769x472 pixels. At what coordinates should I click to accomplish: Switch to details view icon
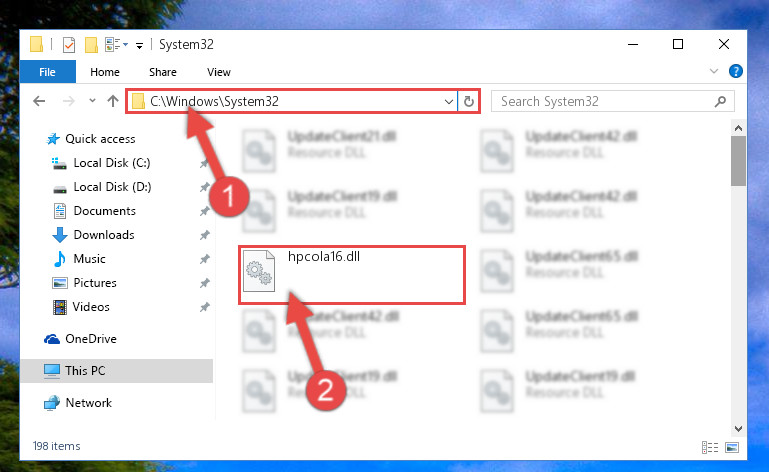[x=710, y=447]
